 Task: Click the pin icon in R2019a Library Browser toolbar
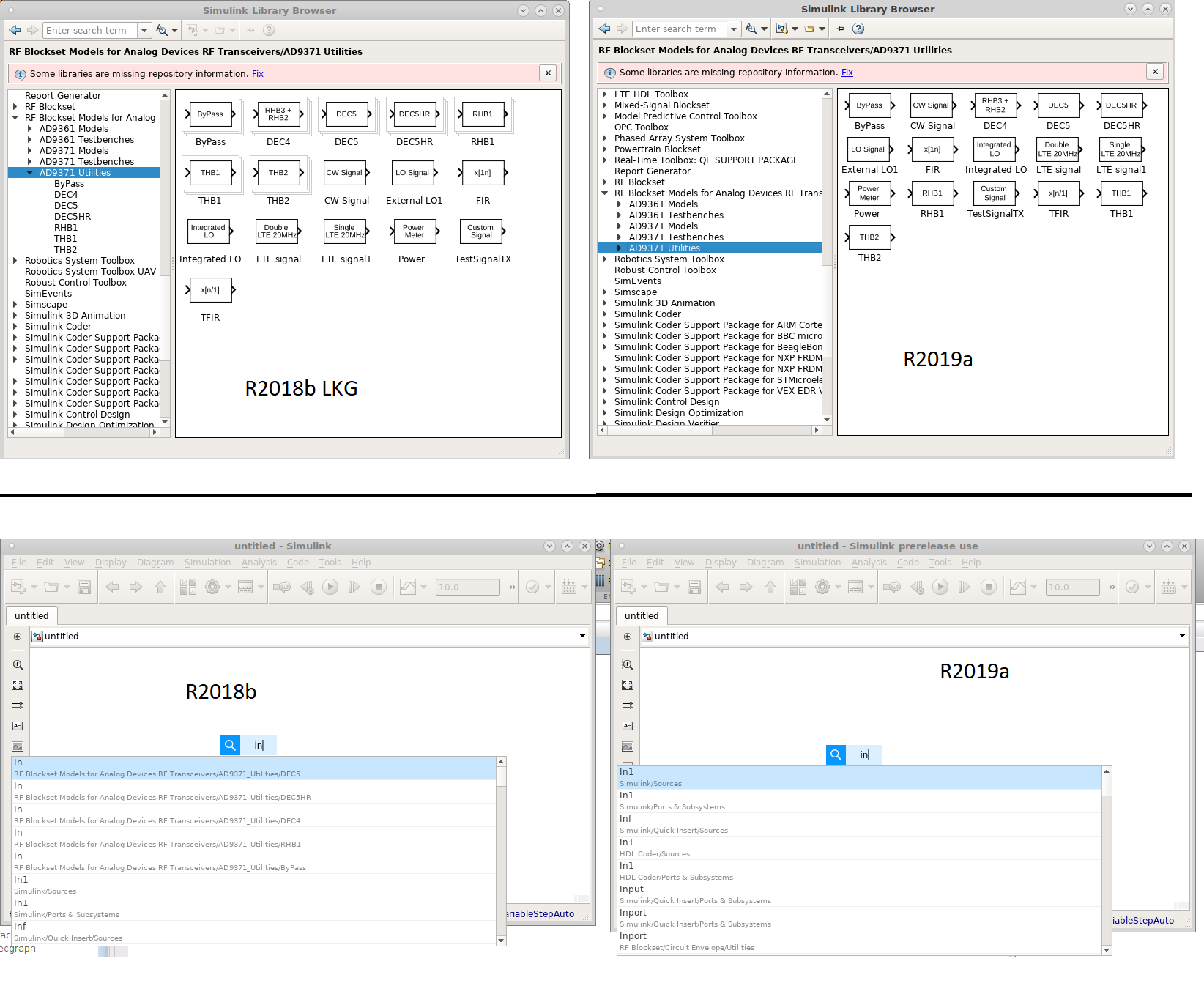[x=840, y=29]
